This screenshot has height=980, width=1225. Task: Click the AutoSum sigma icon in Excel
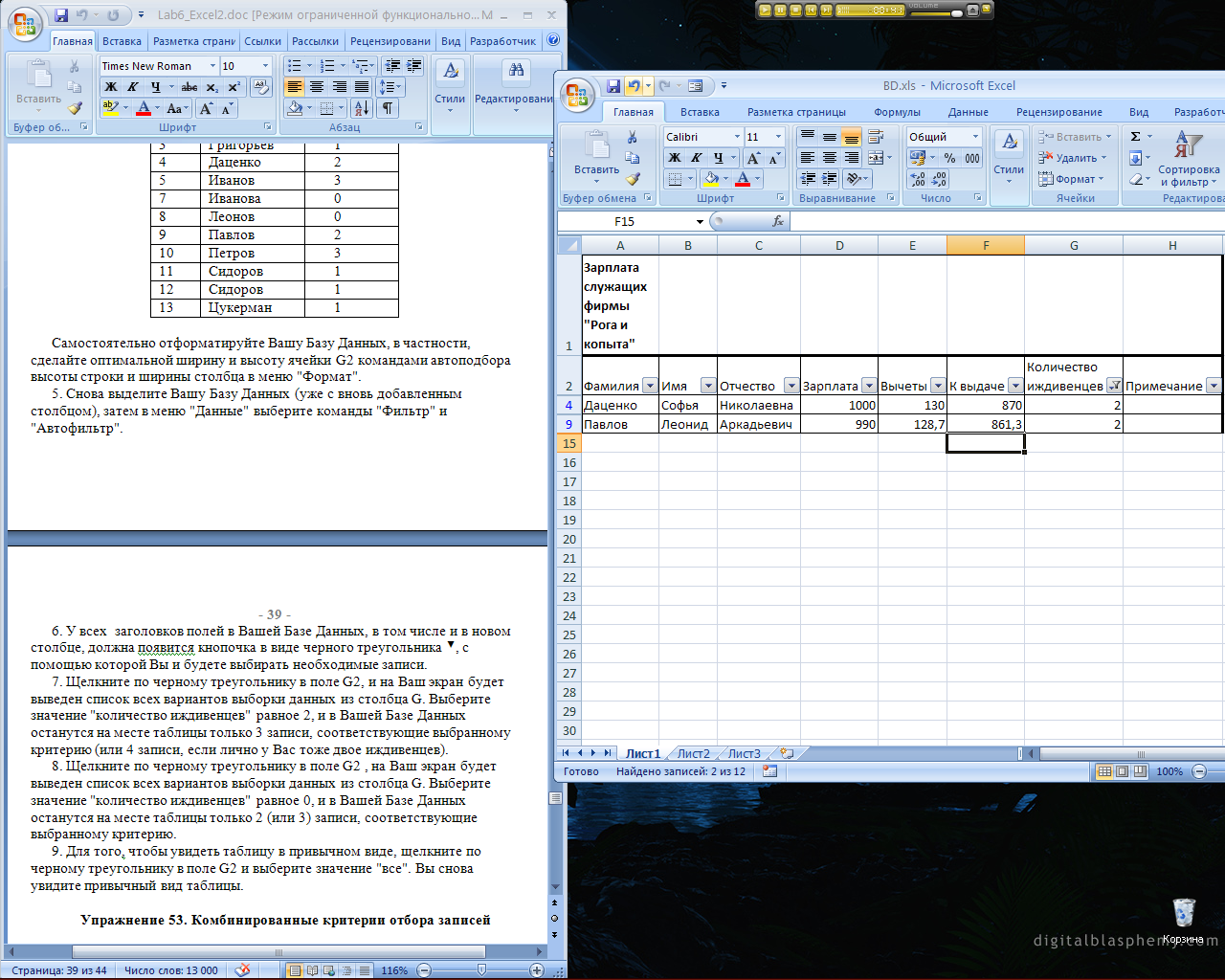pos(1135,137)
